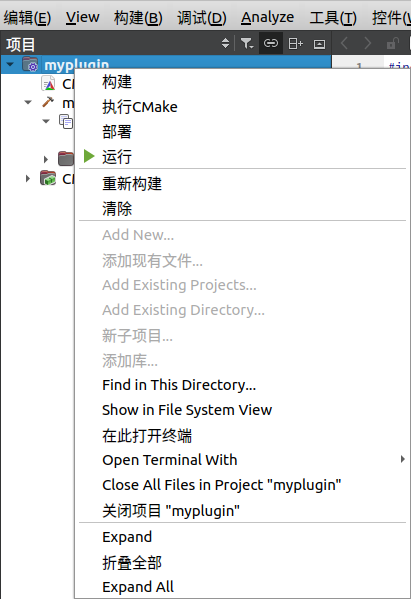Click the go back arrow icon

tap(344, 43)
